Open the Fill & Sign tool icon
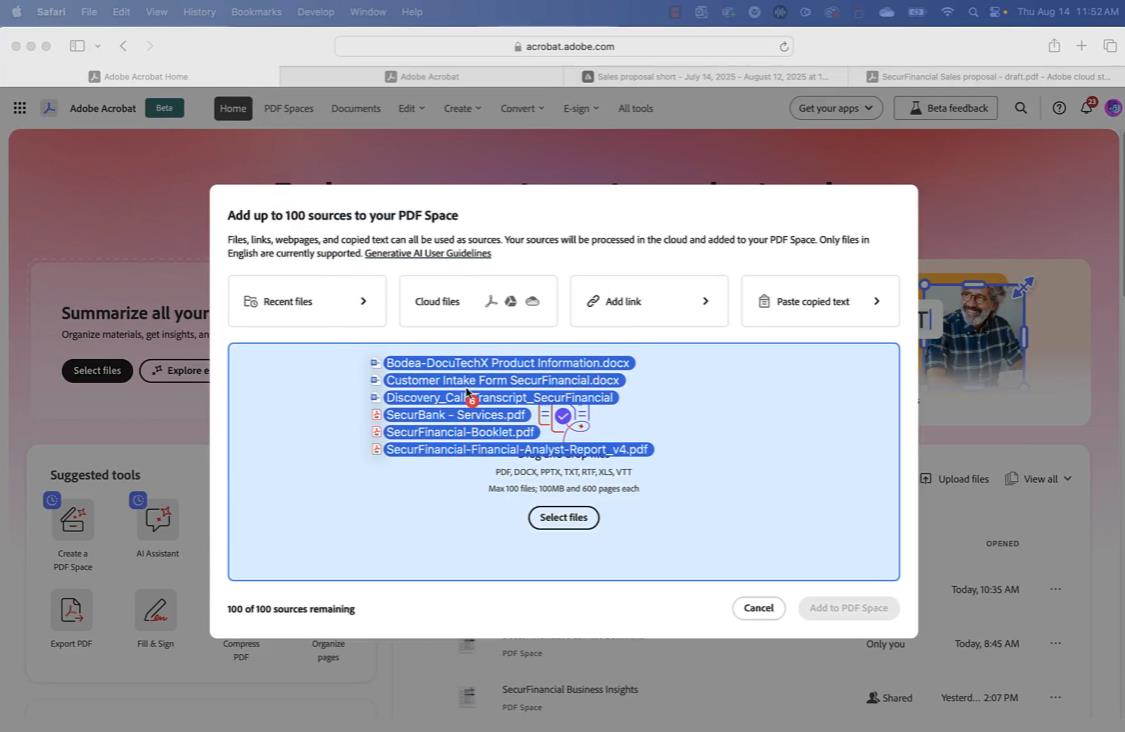1125x732 pixels. click(156, 610)
